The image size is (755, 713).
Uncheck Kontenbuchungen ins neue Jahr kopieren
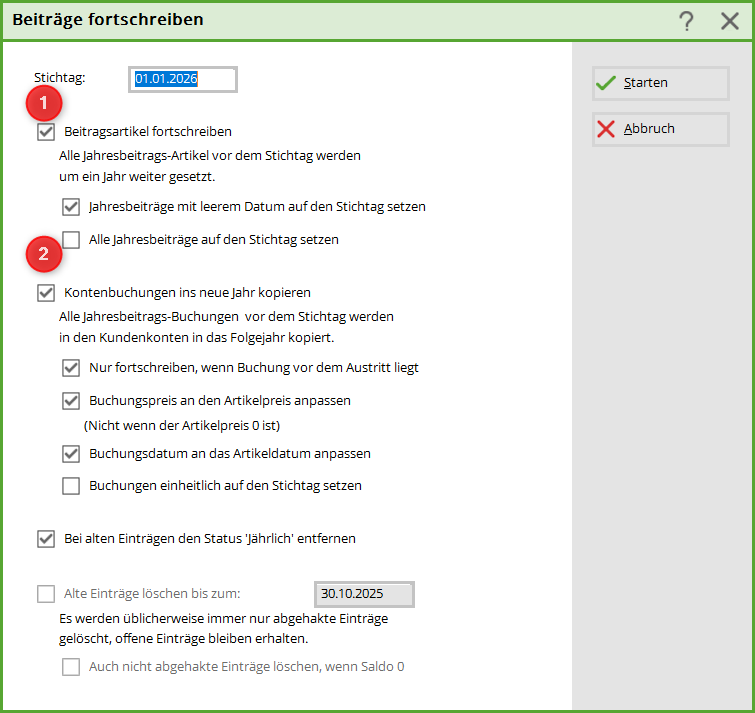pos(46,293)
